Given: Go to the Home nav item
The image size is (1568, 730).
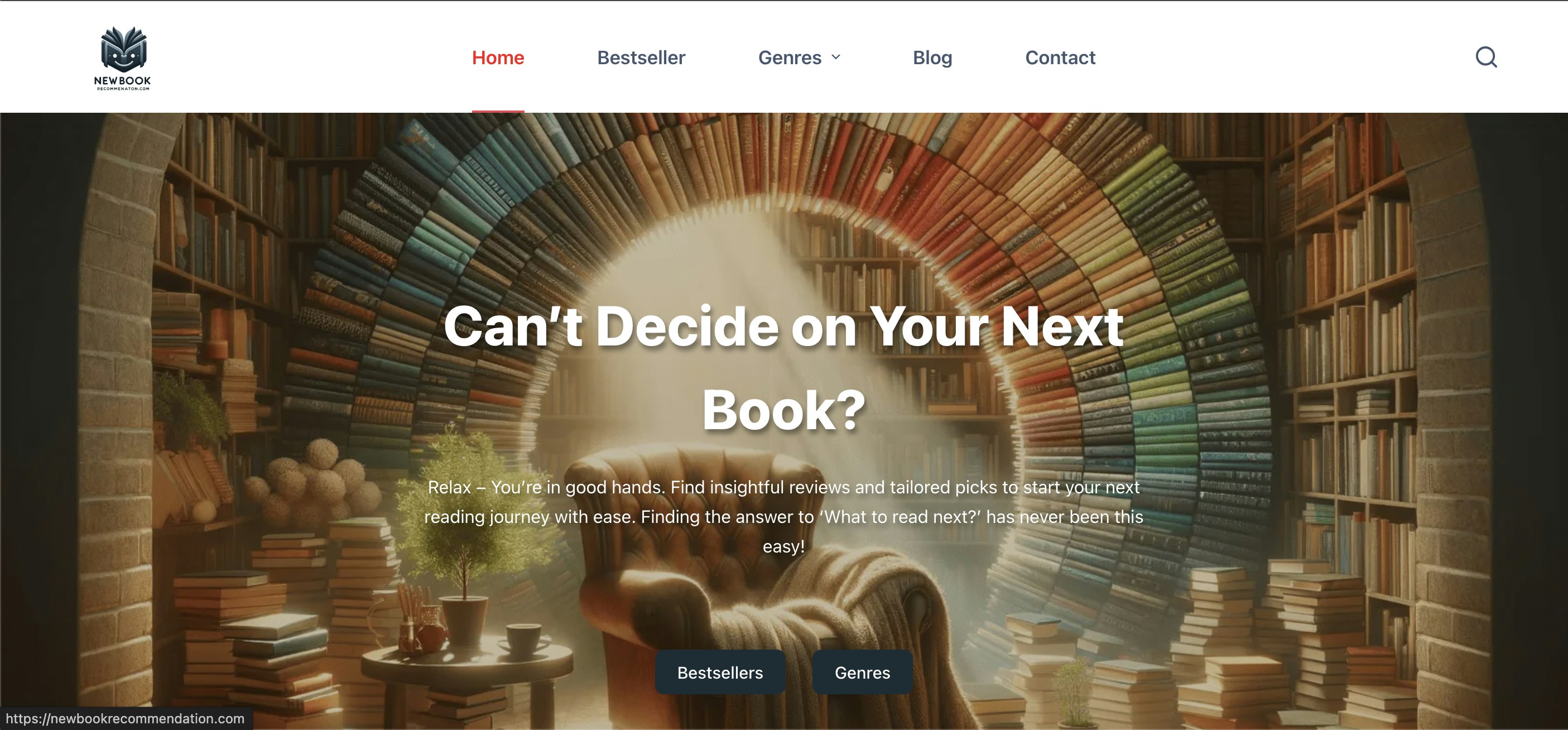Looking at the screenshot, I should (498, 57).
